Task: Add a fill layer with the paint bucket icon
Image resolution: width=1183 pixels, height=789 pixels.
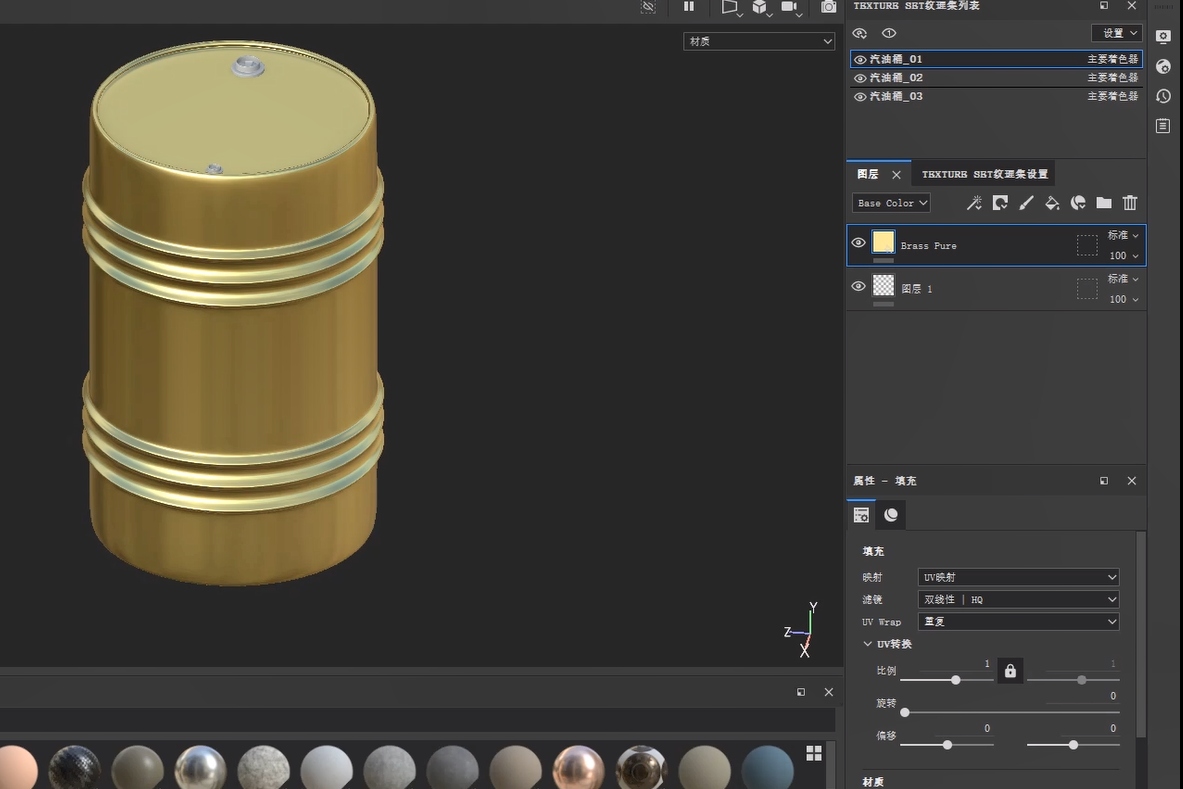Action: pos(1052,203)
